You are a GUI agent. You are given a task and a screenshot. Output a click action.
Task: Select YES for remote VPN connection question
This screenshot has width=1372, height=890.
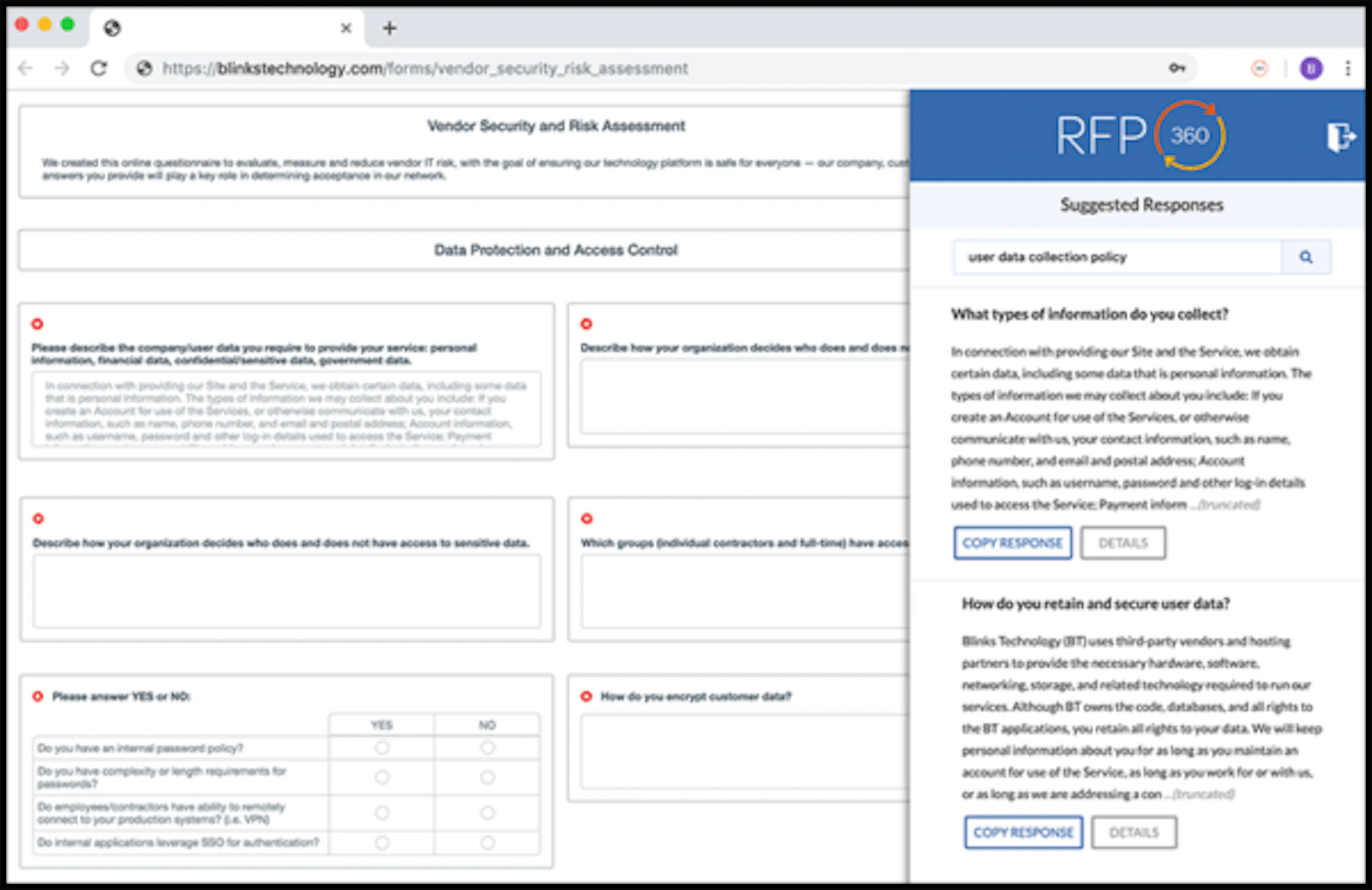pyautogui.click(x=382, y=813)
